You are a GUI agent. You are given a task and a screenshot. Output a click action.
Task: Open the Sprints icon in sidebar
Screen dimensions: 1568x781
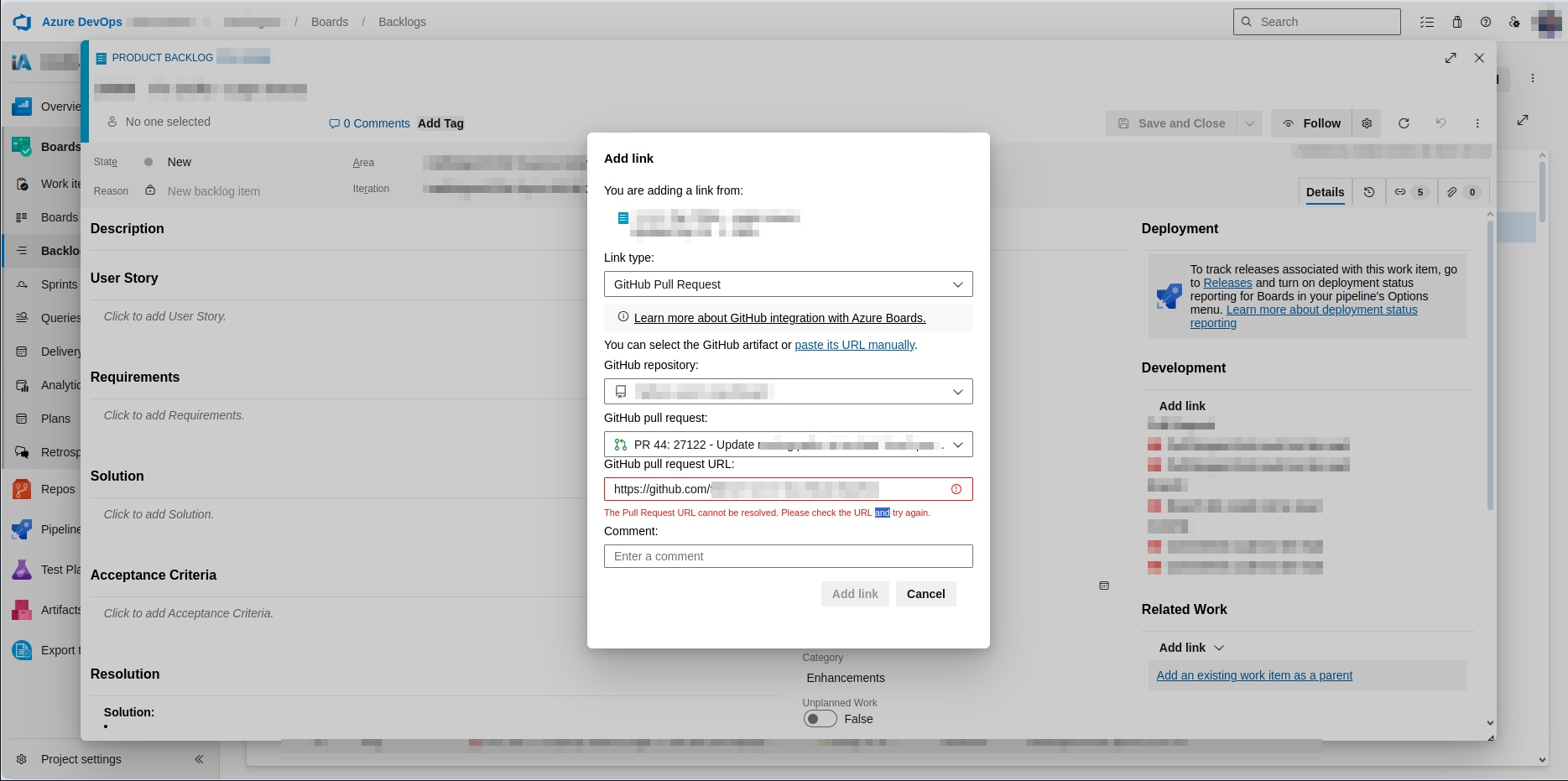[x=22, y=284]
